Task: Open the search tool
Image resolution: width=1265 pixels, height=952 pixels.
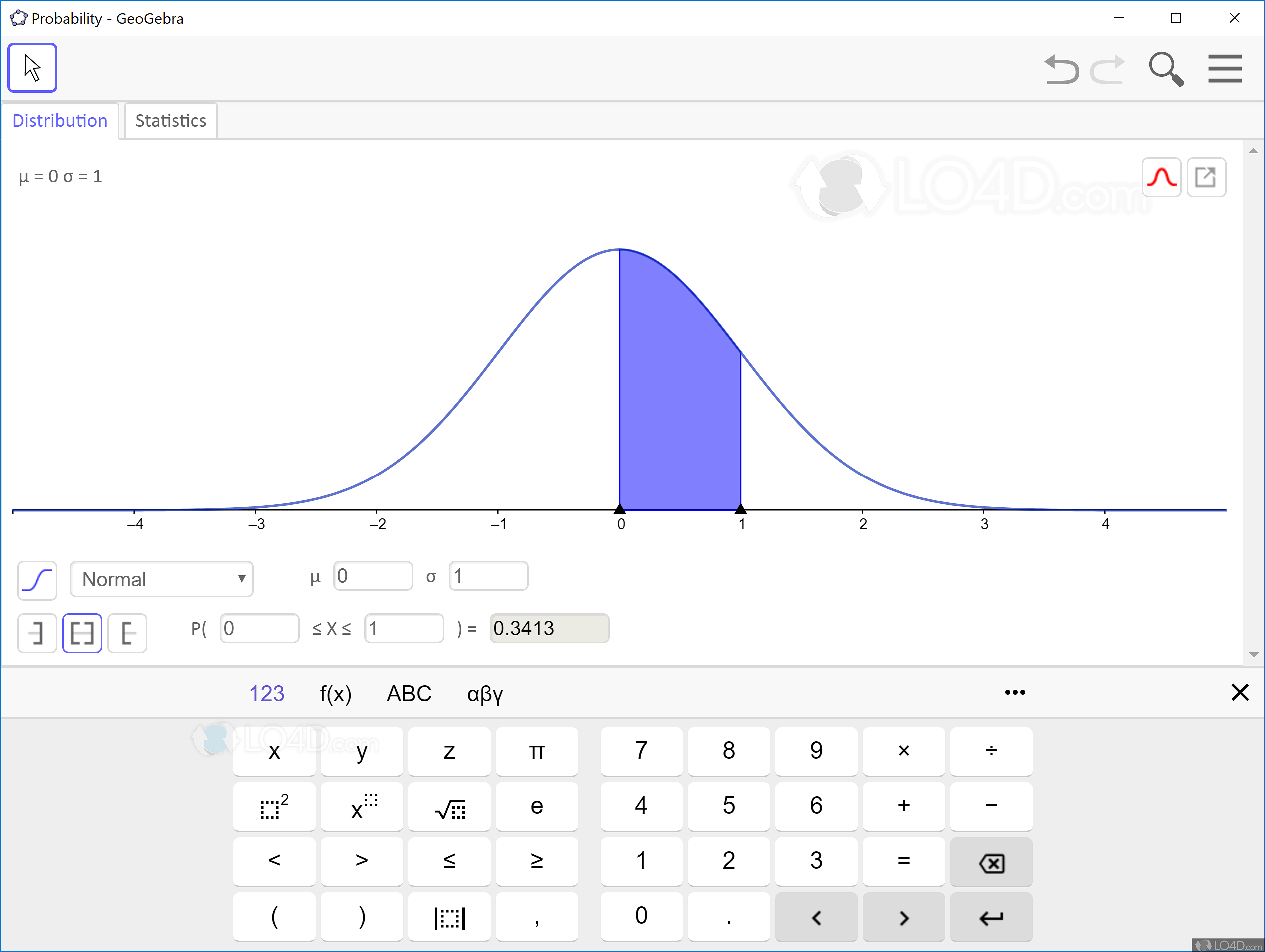Action: pyautogui.click(x=1166, y=68)
